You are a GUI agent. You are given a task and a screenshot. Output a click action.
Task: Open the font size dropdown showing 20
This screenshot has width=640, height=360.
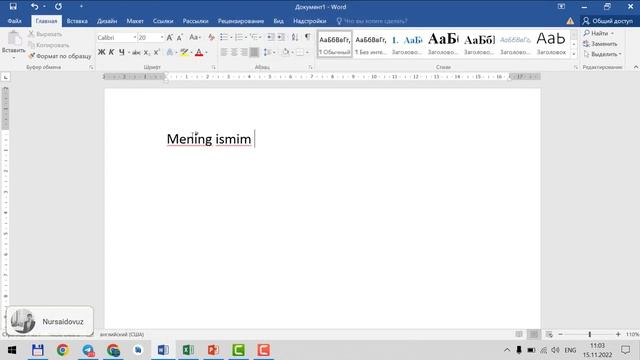tap(162, 38)
